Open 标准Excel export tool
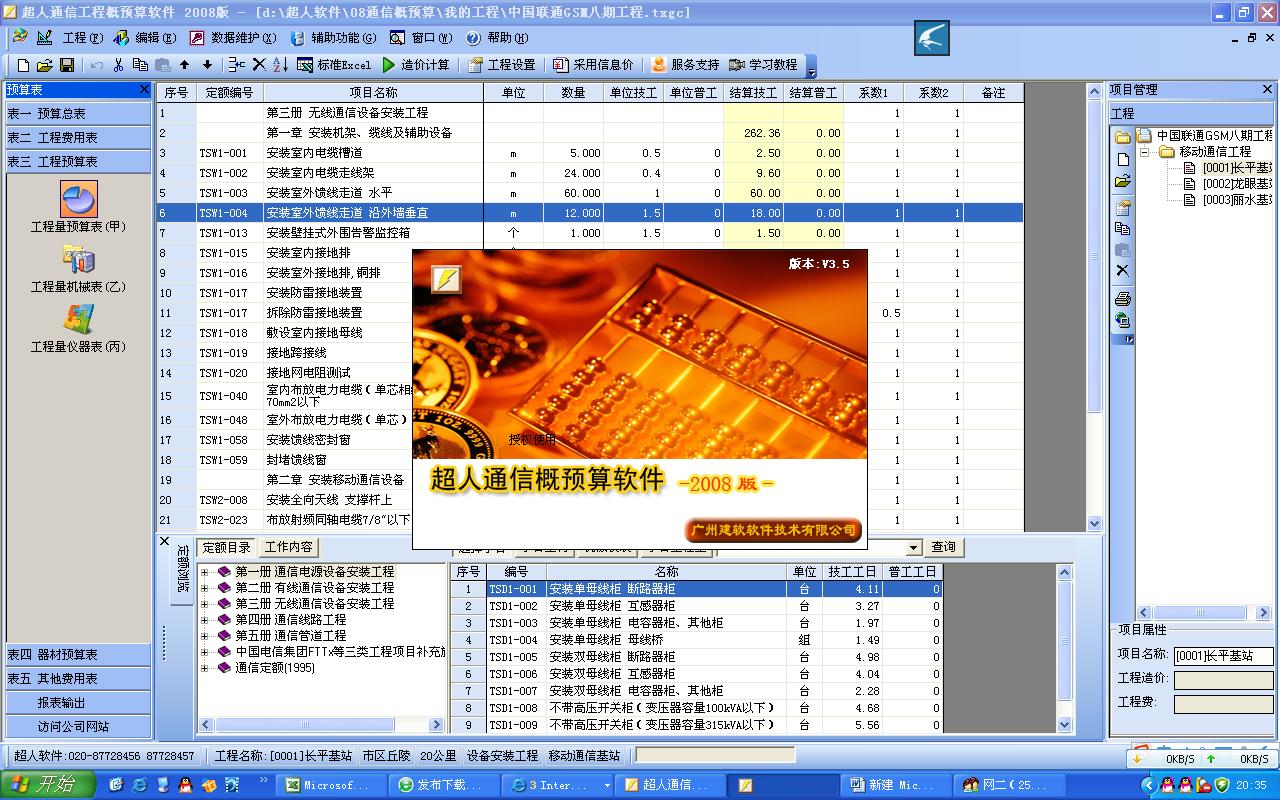Viewport: 1280px width, 800px height. (x=330, y=66)
